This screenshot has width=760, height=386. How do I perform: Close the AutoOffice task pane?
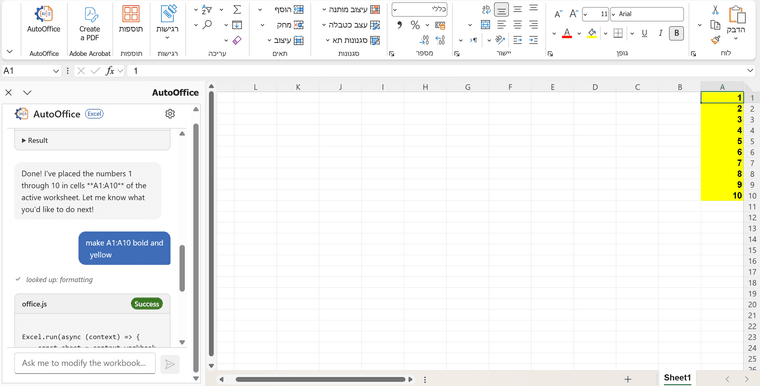pyautogui.click(x=8, y=93)
